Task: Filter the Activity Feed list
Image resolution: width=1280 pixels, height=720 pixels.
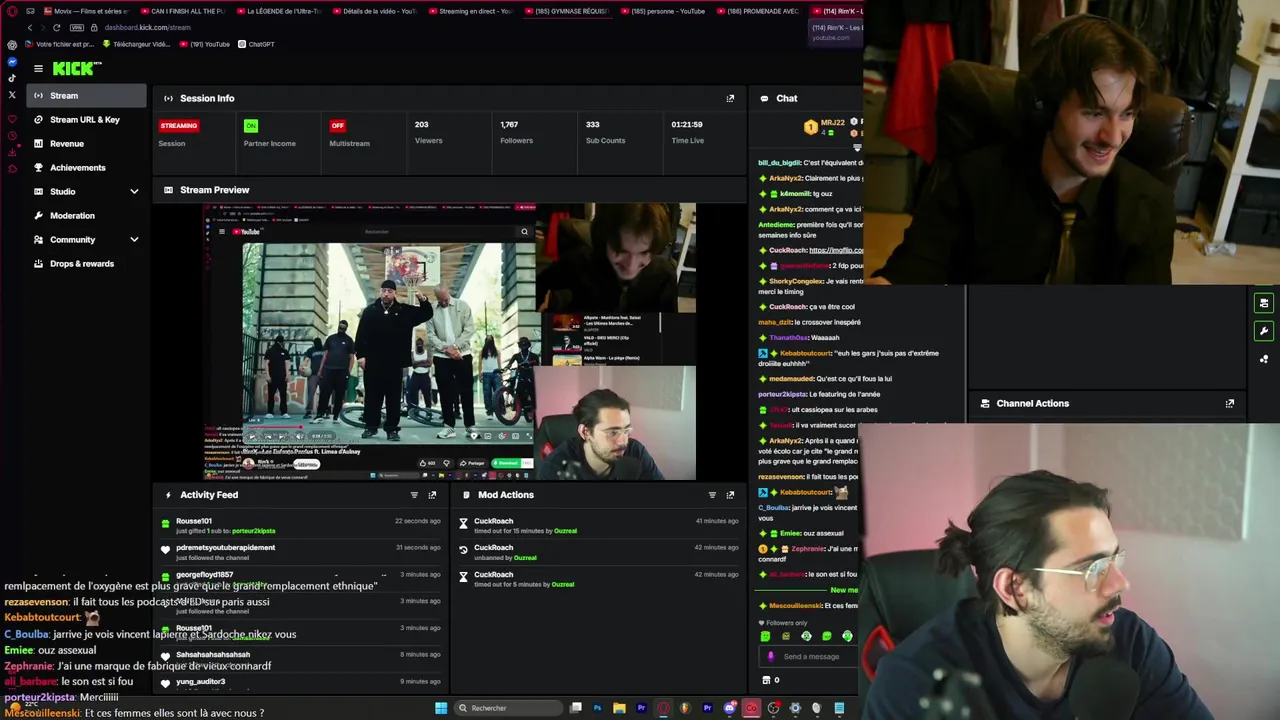Action: point(414,495)
